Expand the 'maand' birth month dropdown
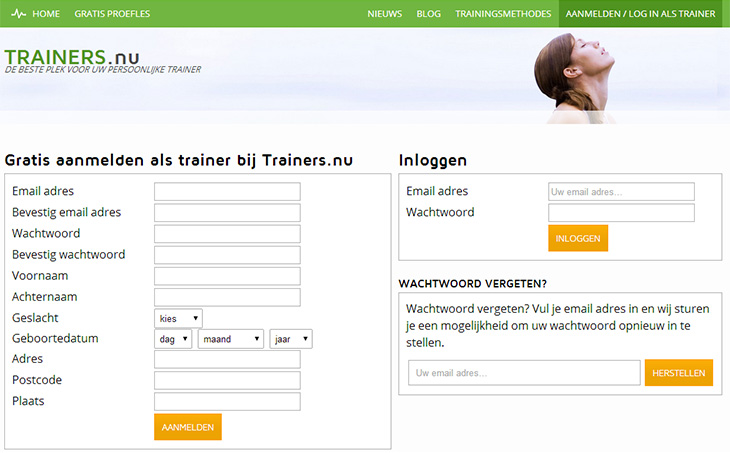The width and height of the screenshot is (730, 453). click(230, 339)
